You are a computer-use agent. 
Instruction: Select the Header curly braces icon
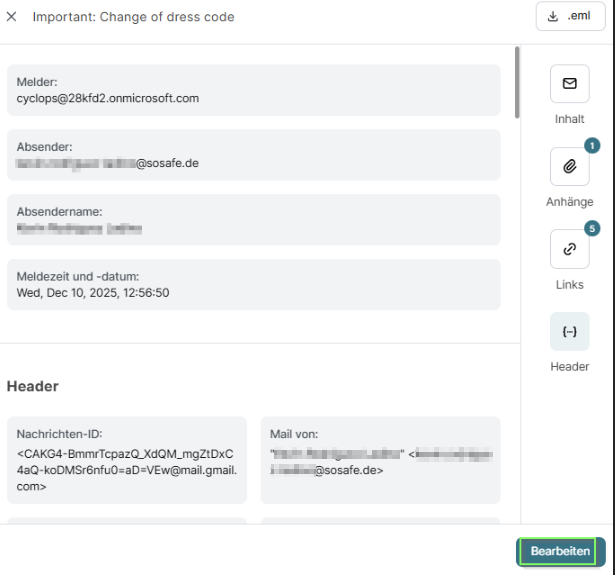pos(569,331)
